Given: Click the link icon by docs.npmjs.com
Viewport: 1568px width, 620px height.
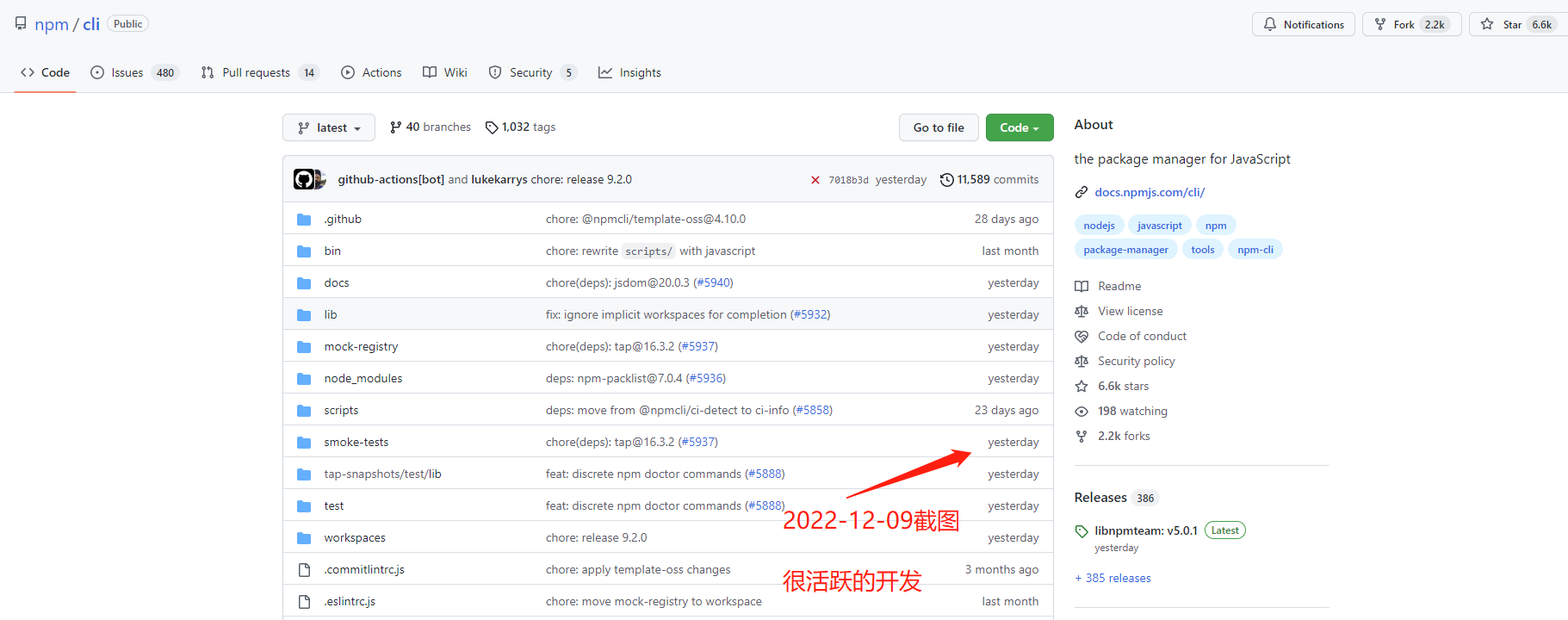Looking at the screenshot, I should [x=1081, y=192].
